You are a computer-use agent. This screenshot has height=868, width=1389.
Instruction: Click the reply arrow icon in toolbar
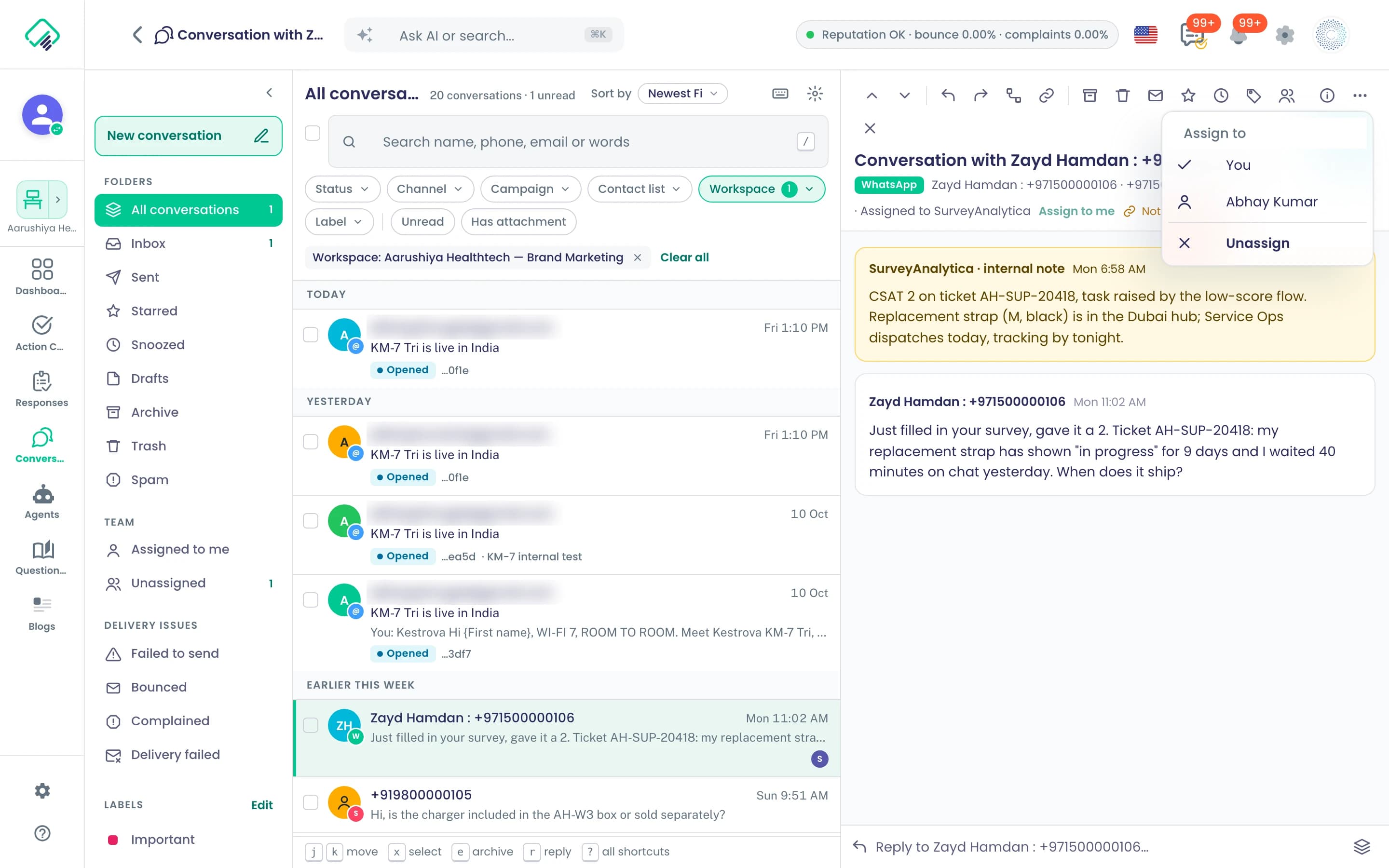pos(948,95)
